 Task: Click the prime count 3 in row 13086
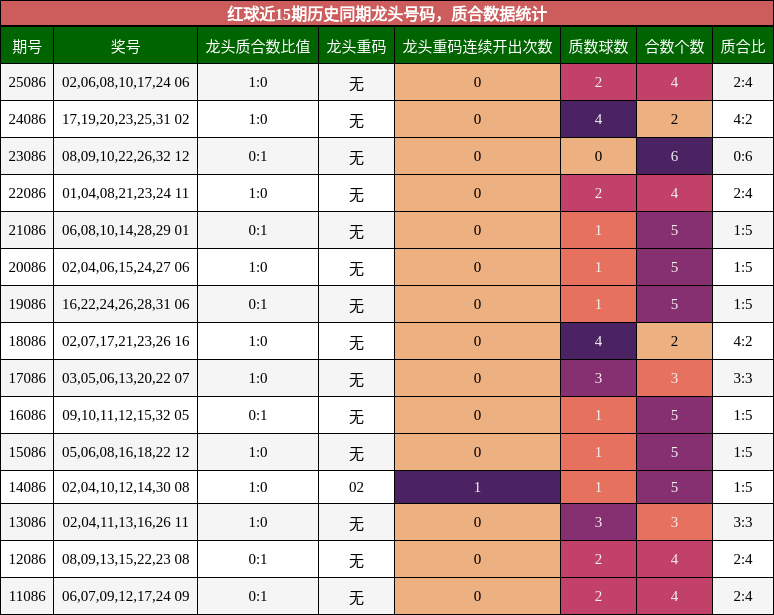coord(598,522)
